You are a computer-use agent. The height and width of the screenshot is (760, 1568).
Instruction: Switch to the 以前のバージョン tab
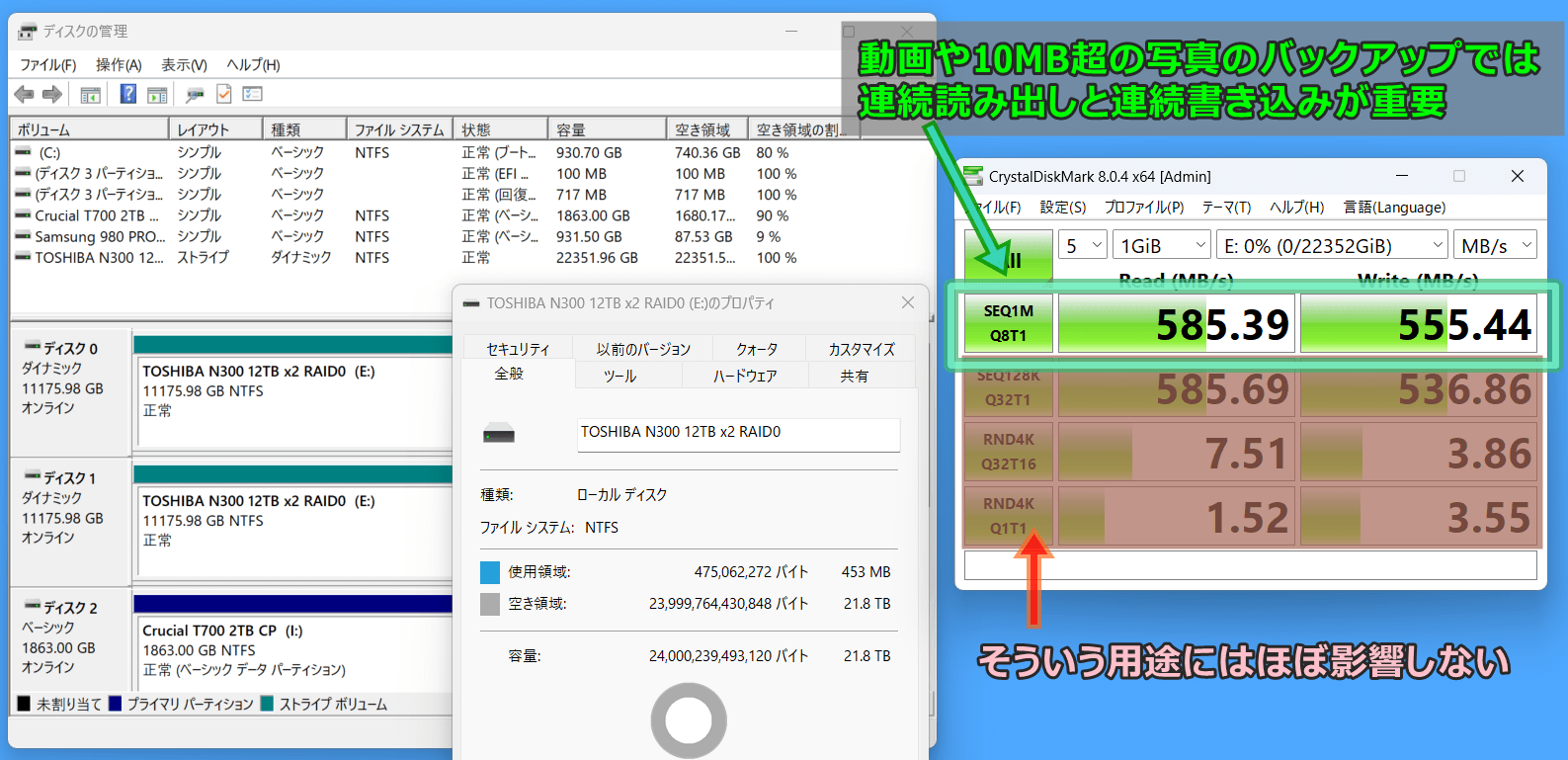(643, 349)
